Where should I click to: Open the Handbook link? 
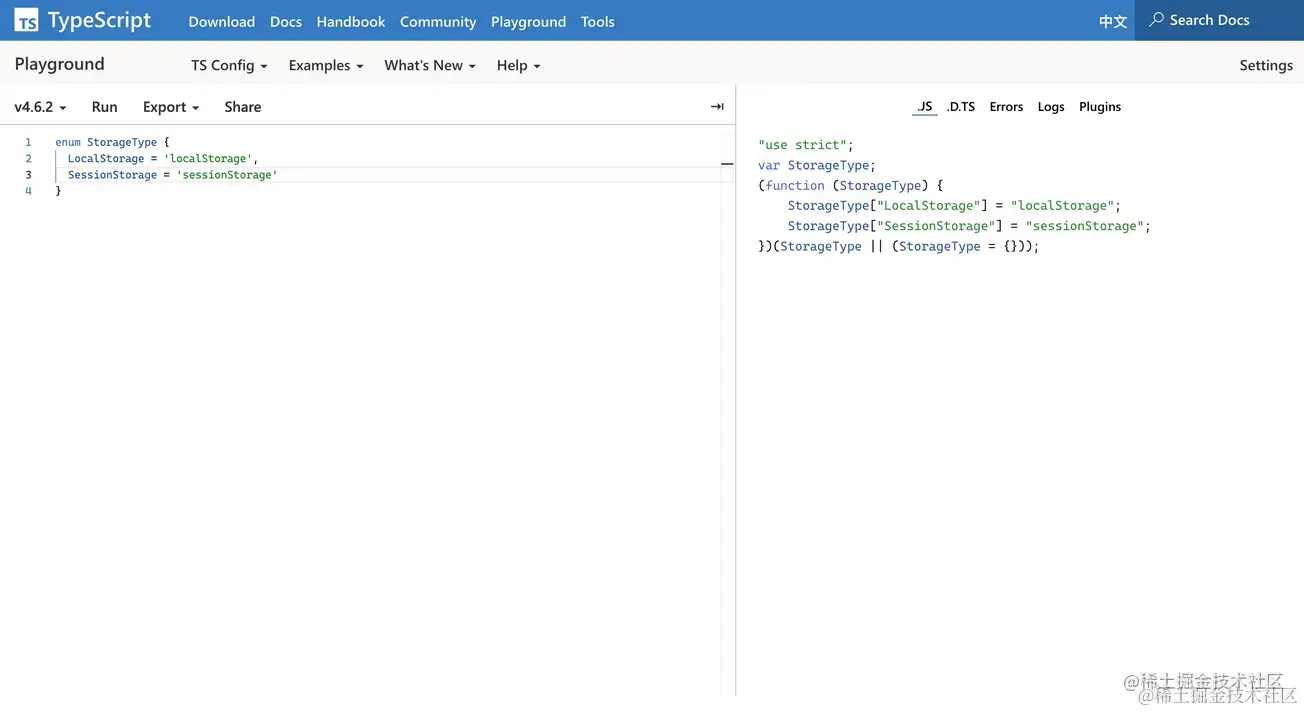(x=351, y=21)
